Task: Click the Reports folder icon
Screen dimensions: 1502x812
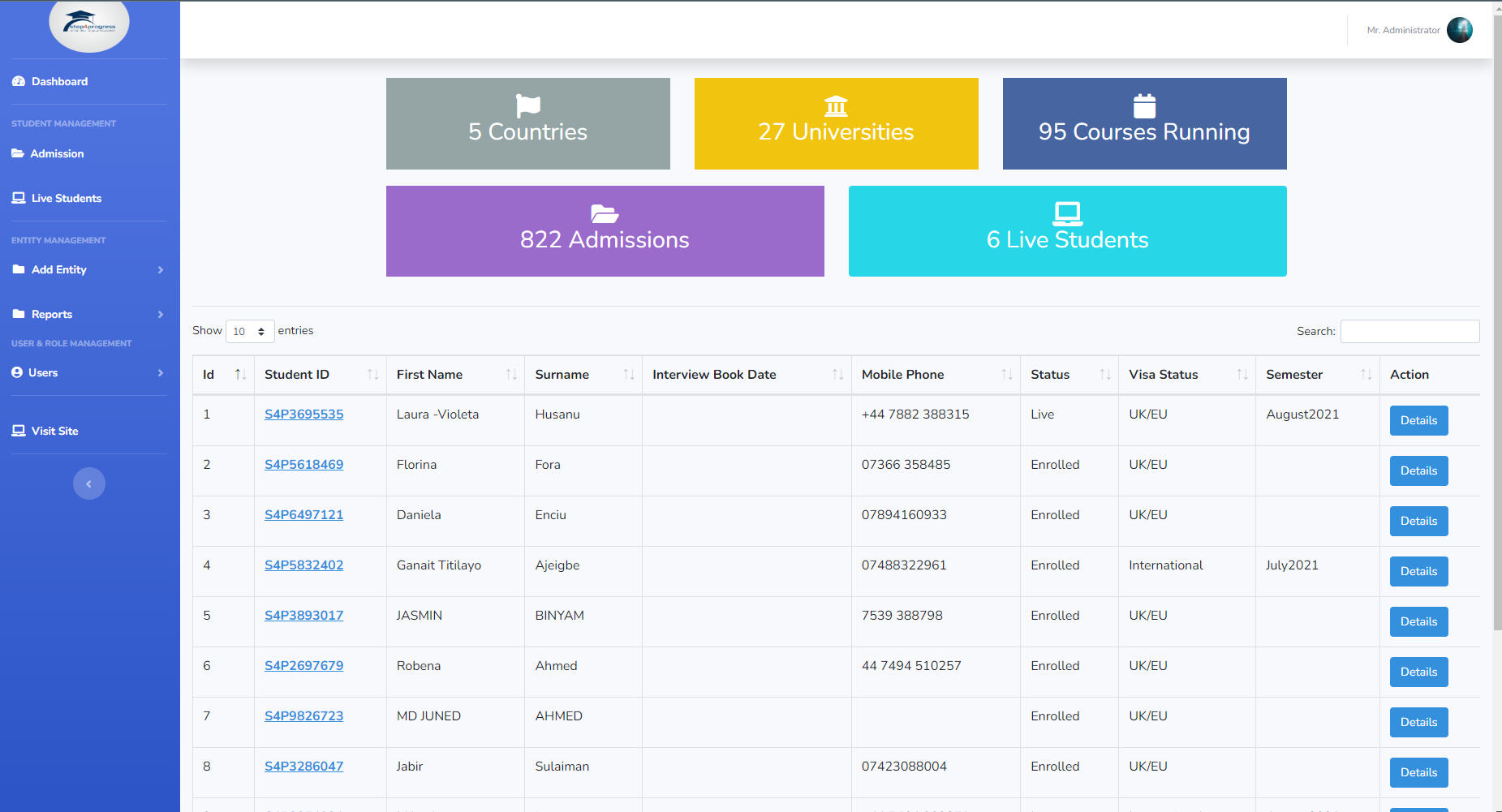Action: coord(19,314)
